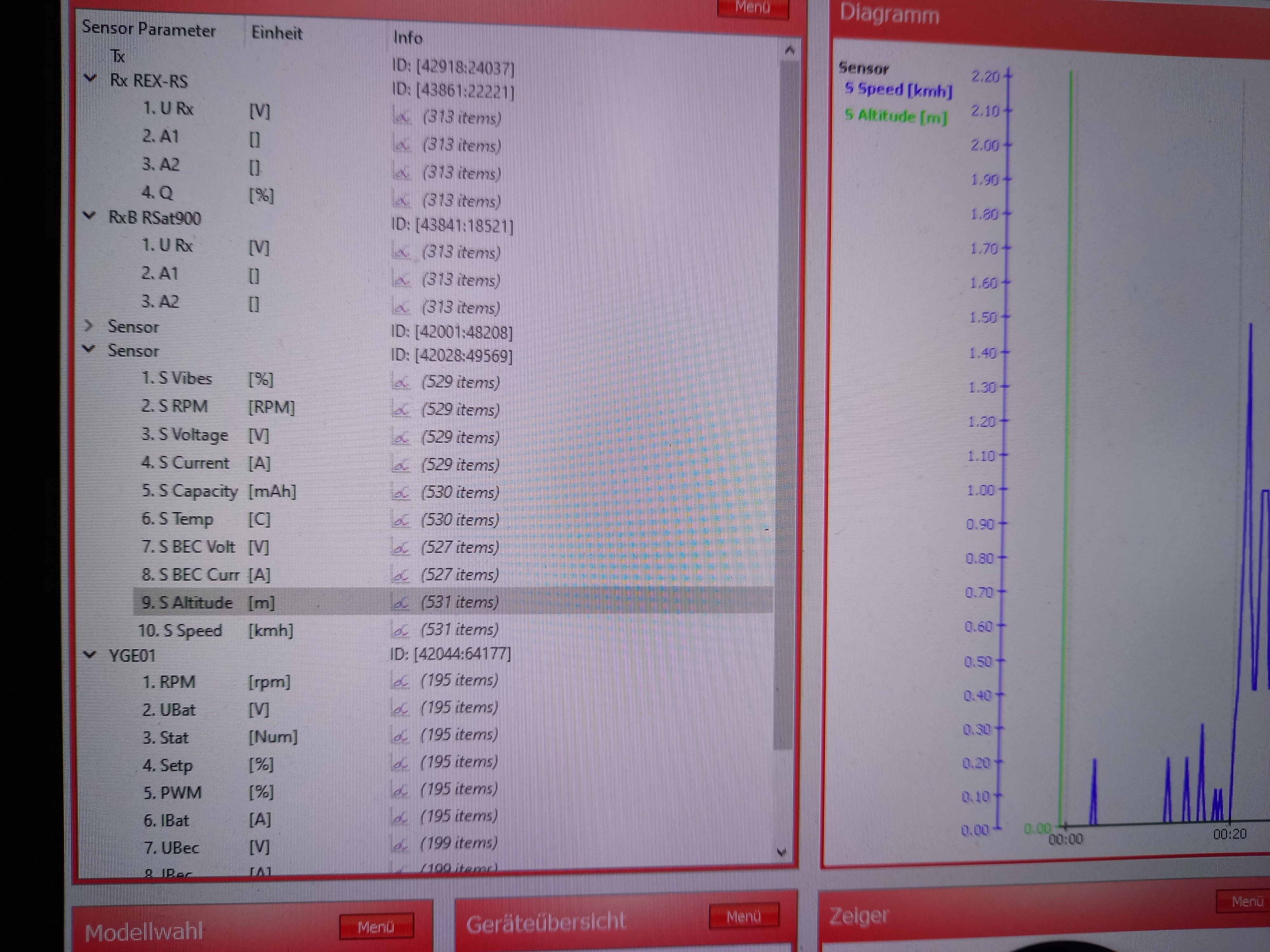Click S Speed legend entry in diagram
The width and height of the screenshot is (1270, 952).
[x=899, y=90]
